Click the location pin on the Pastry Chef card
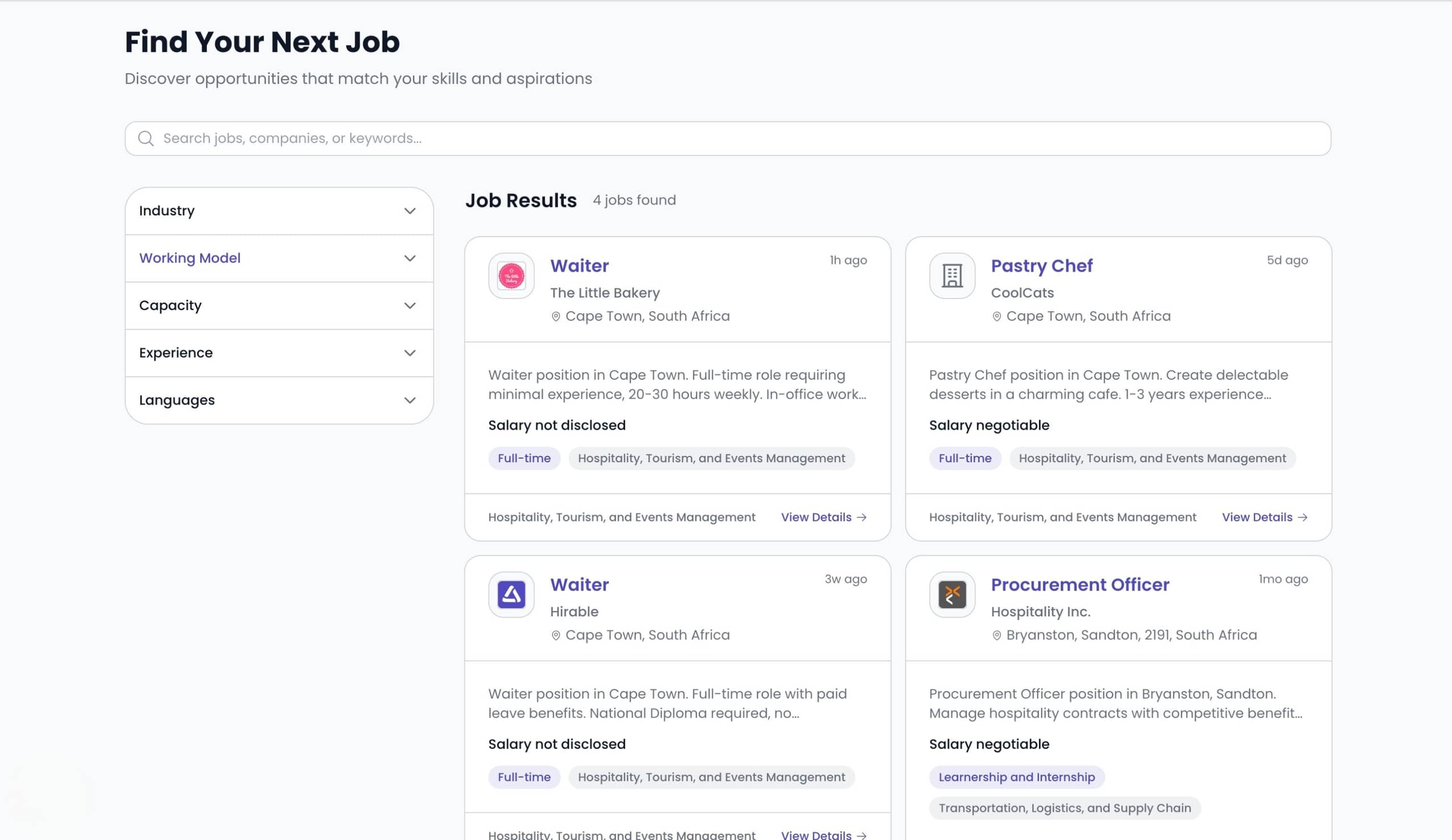Image resolution: width=1452 pixels, height=840 pixels. [996, 316]
